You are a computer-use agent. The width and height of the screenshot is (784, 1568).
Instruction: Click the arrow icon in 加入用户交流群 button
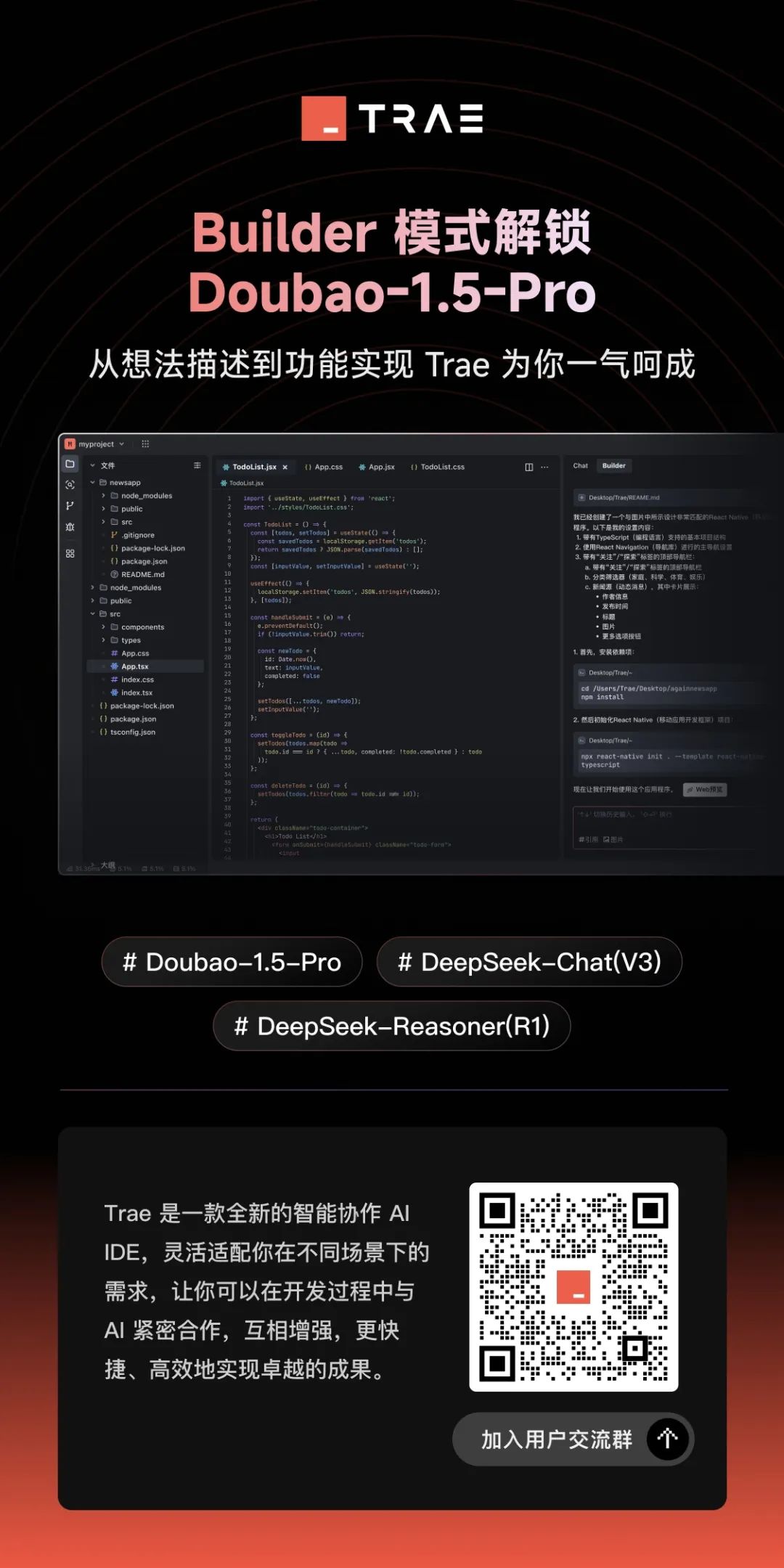pos(667,1439)
